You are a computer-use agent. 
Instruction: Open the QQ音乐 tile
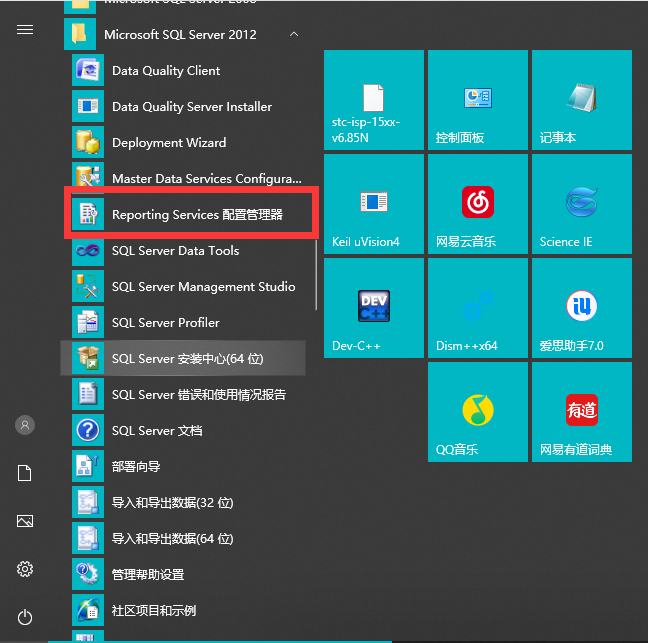[x=478, y=412]
